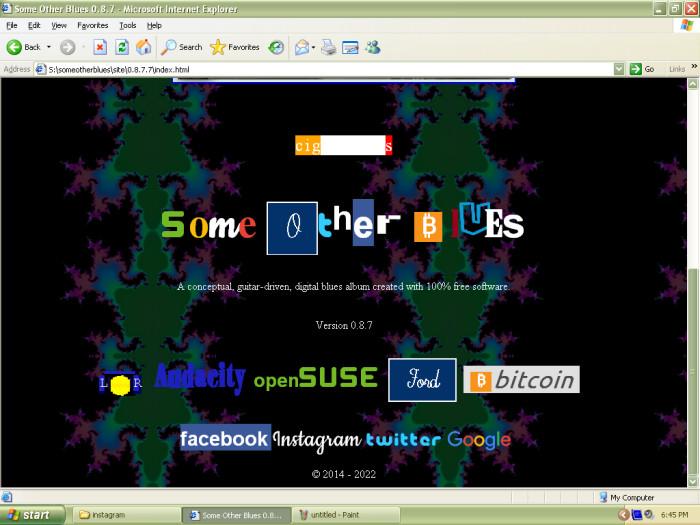The image size is (700, 525).
Task: Open the View menu
Action: (59, 25)
